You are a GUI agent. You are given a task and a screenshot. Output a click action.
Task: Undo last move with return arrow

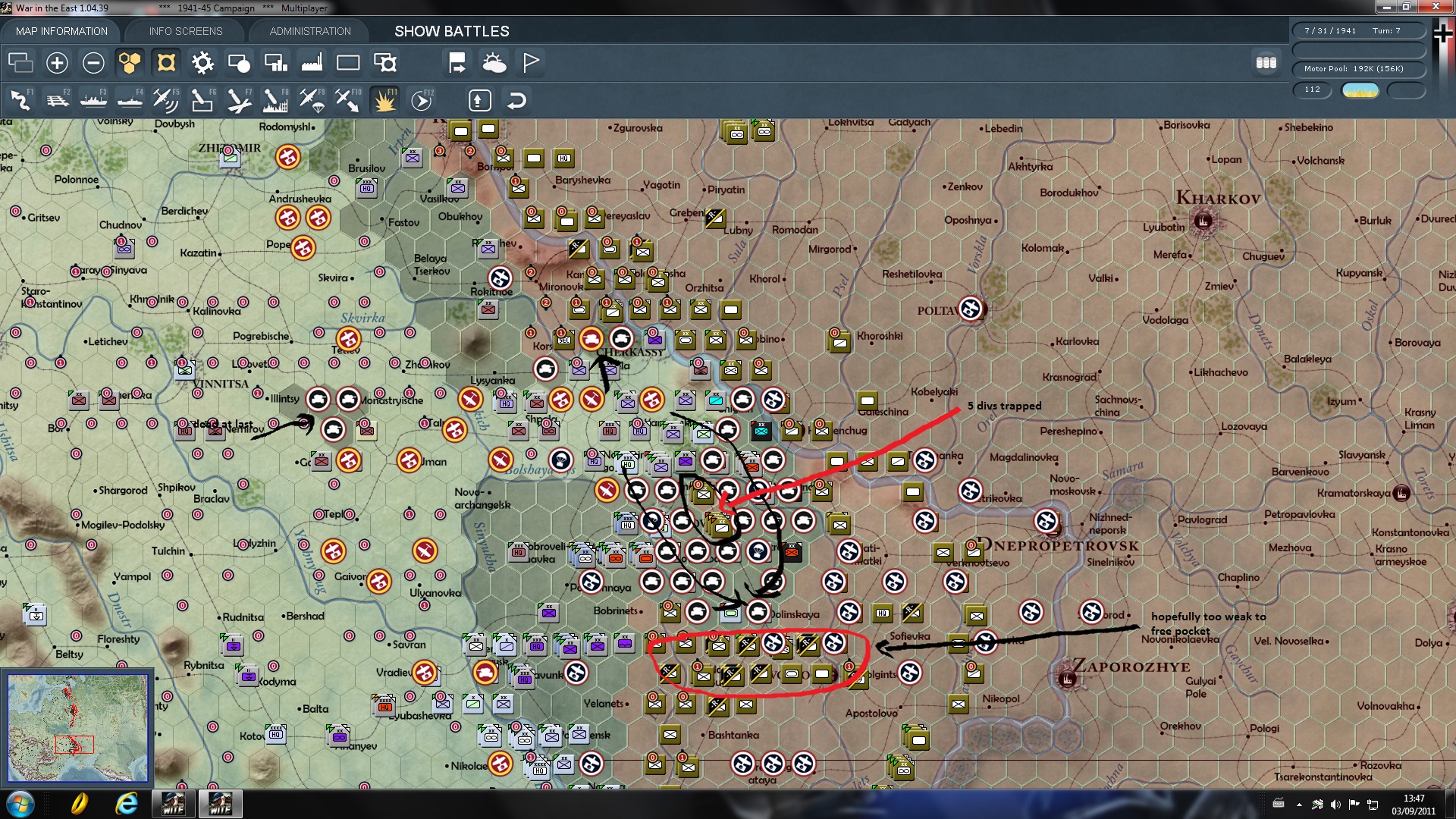(516, 100)
